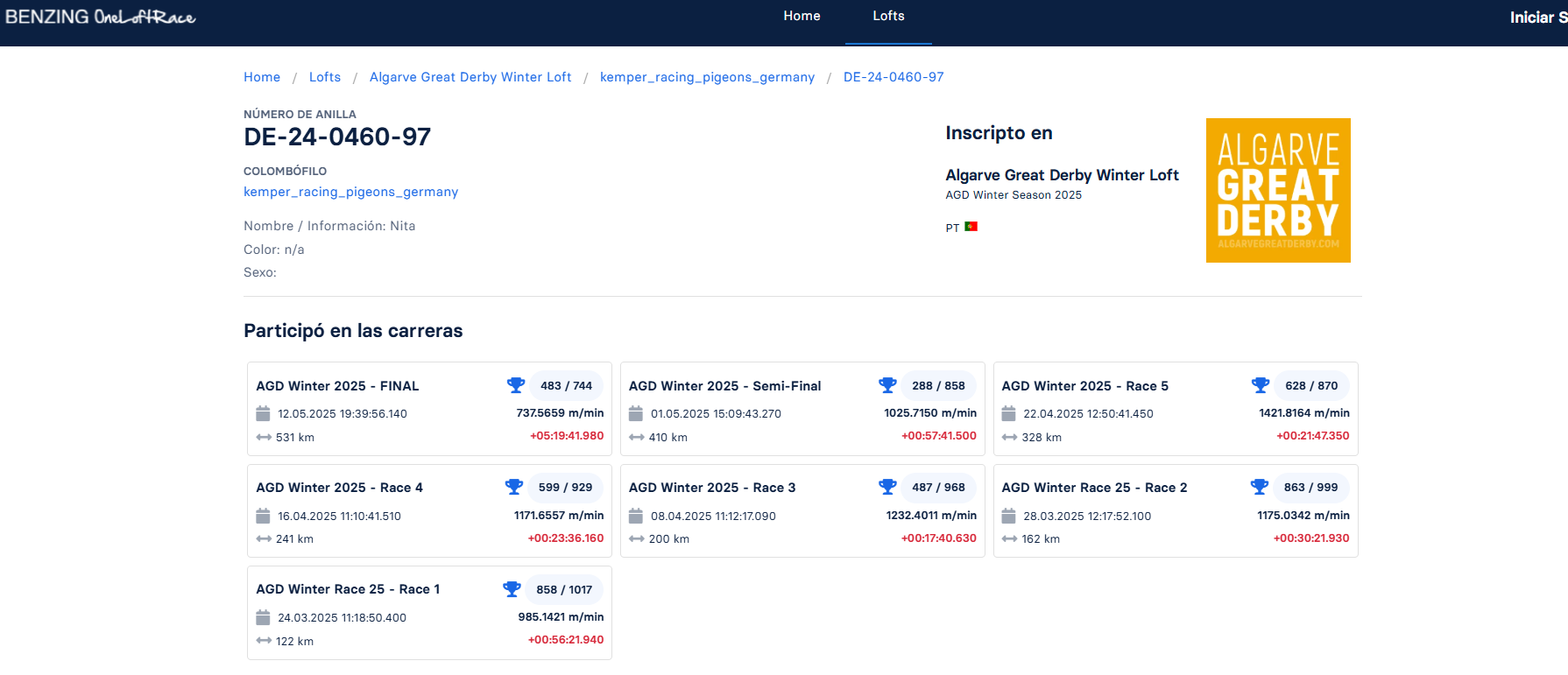
Task: Click the Algarve Great Derby logo image
Action: point(1278,190)
